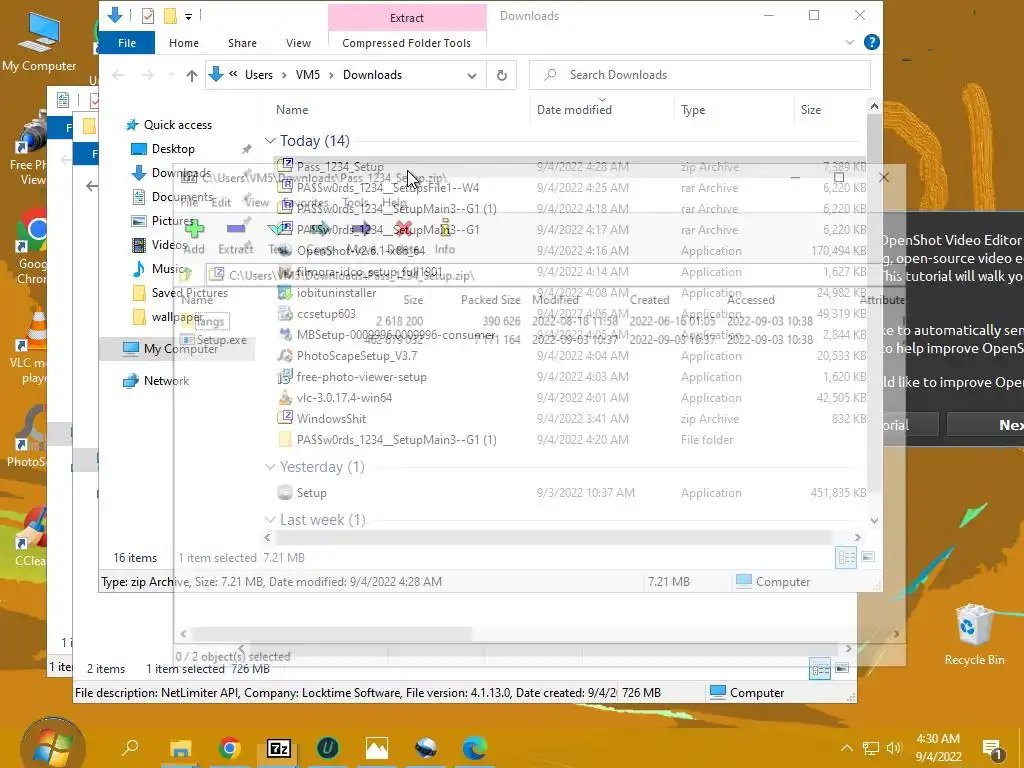The width and height of the screenshot is (1024, 768).
Task: Open Explorer Help with the question mark icon
Action: 871,42
